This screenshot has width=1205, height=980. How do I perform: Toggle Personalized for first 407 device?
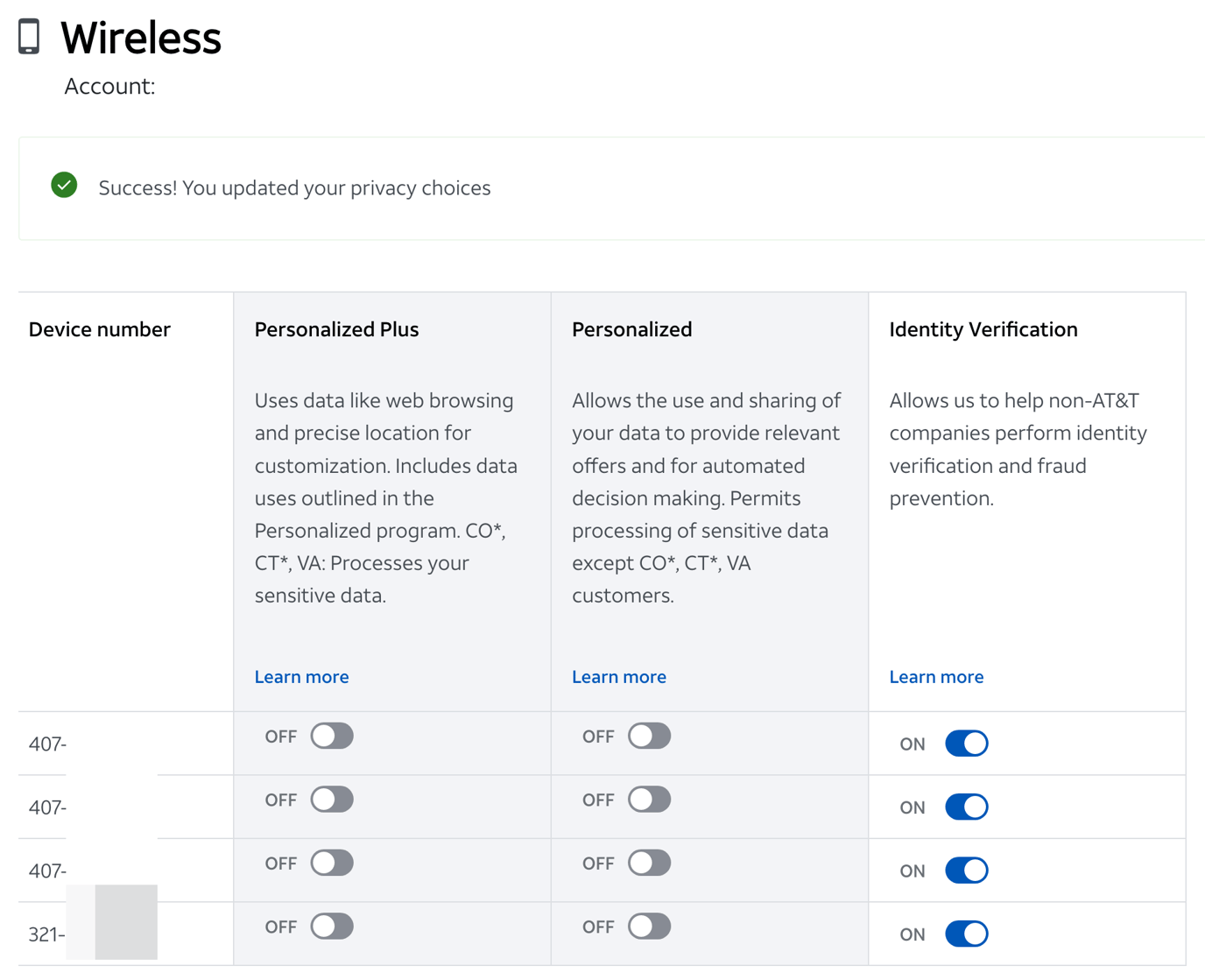(x=649, y=737)
